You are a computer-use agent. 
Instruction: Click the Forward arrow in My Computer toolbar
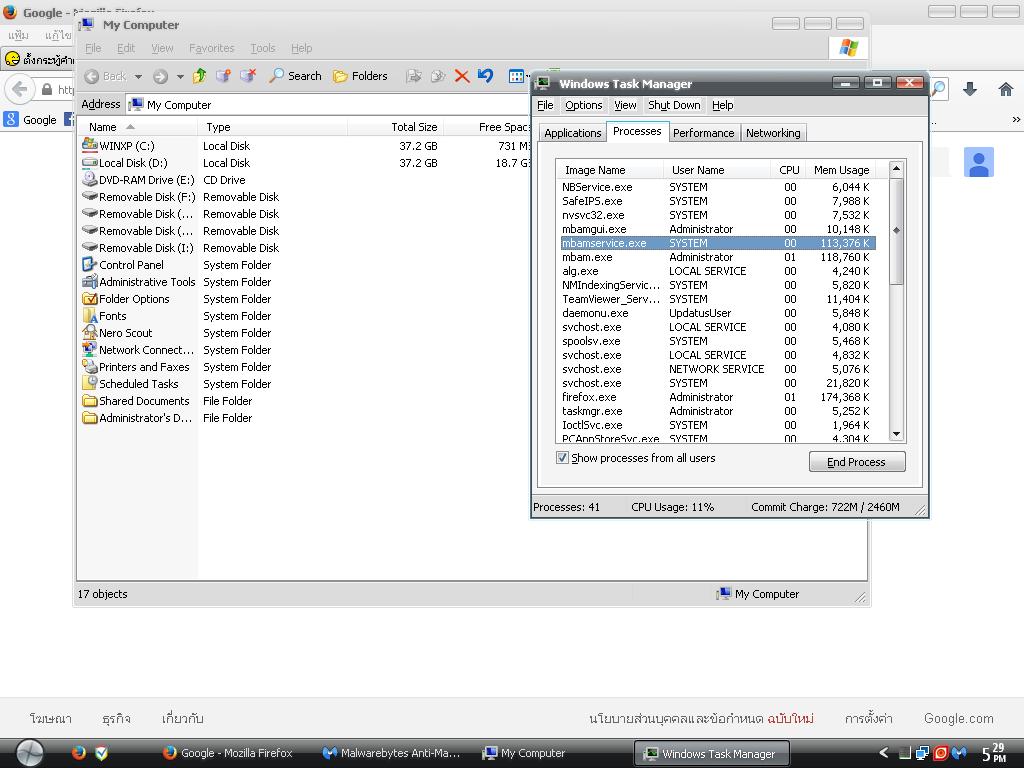pos(160,76)
